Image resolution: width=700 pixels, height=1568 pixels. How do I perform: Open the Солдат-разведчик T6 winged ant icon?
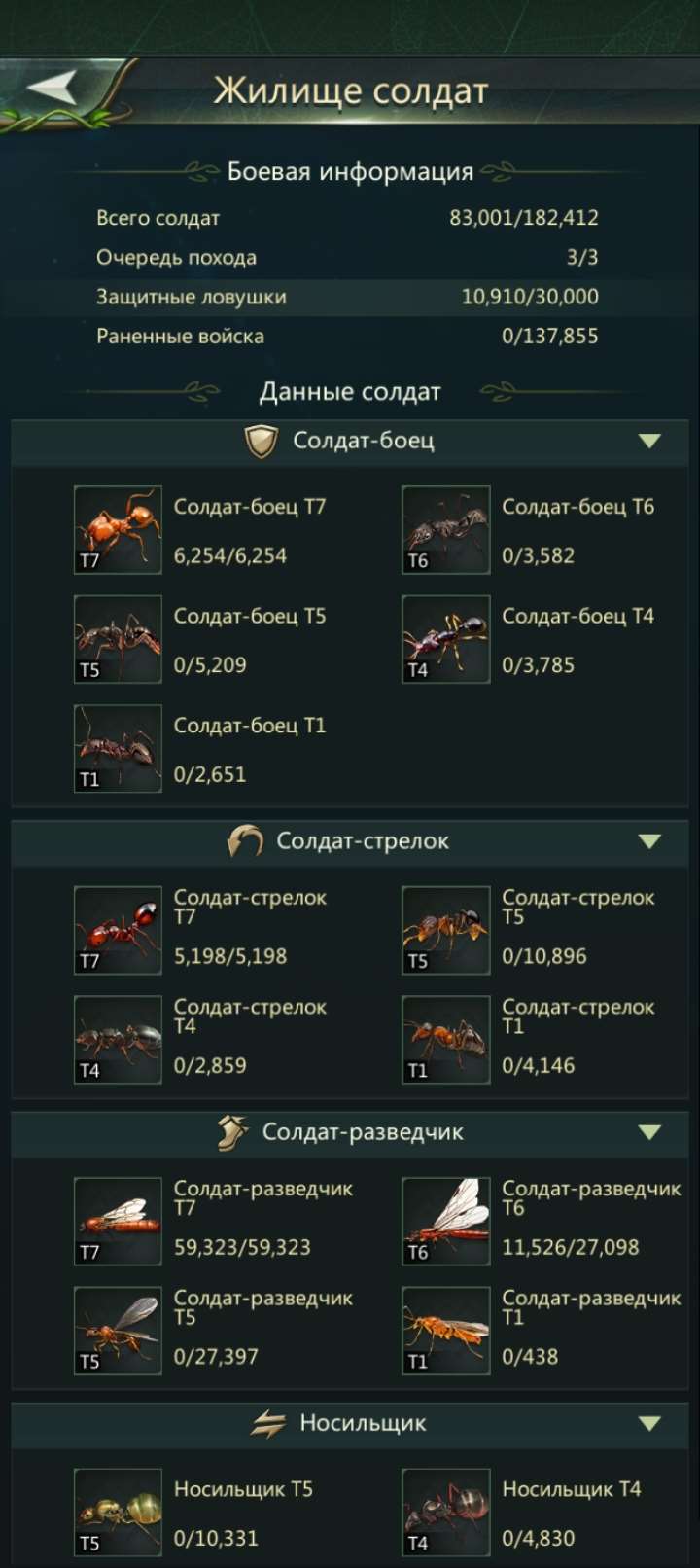coord(445,1222)
